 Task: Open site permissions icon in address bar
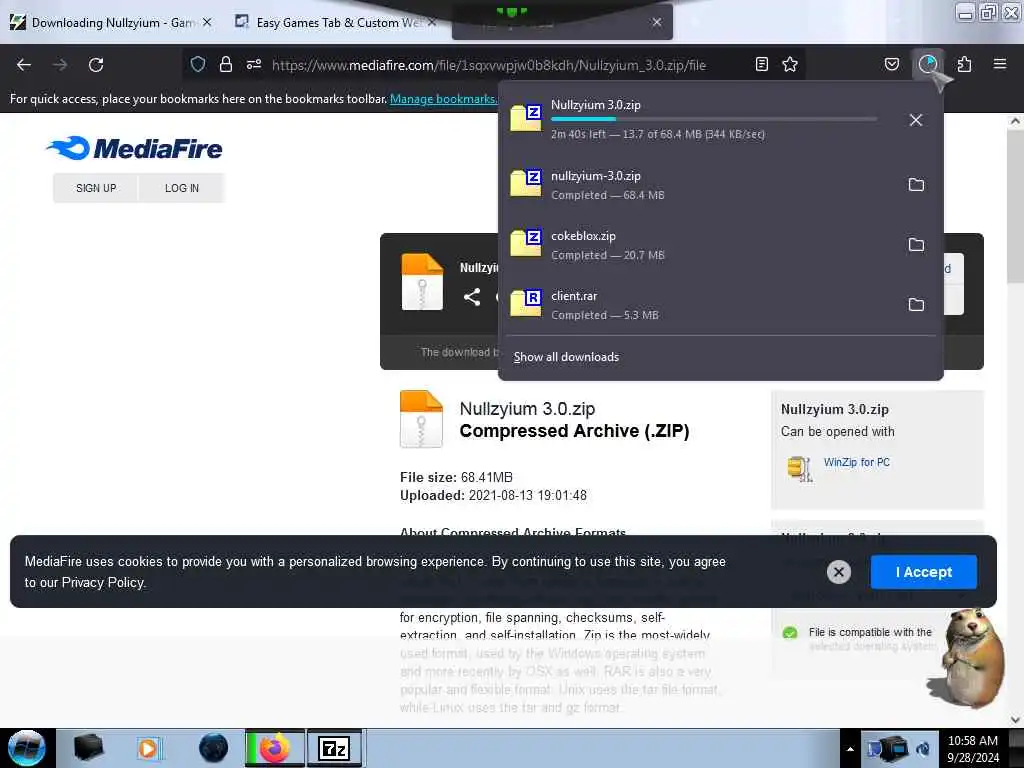click(254, 64)
